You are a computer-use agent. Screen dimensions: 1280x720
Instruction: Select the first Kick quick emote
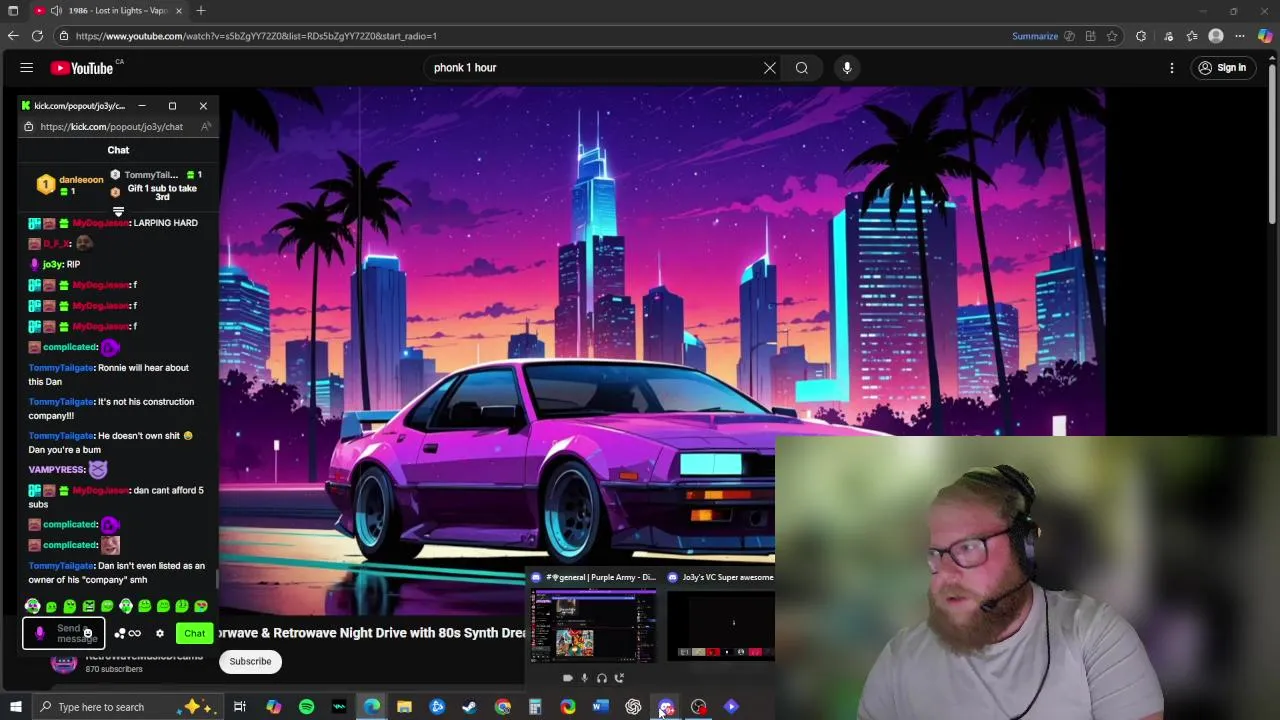(x=33, y=606)
